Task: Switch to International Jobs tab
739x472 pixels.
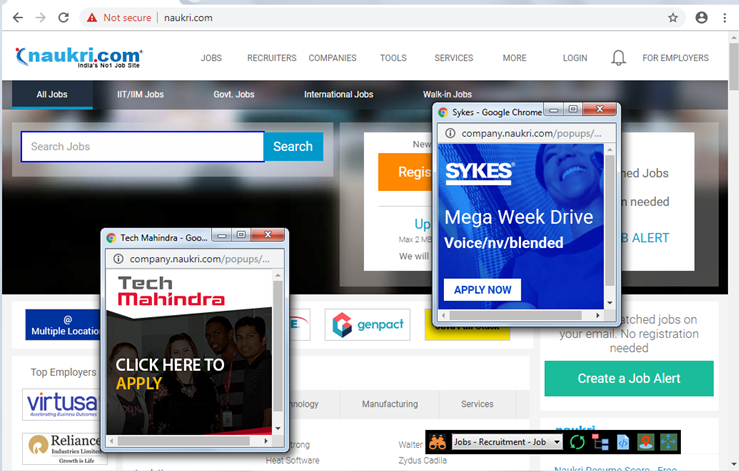Action: (x=338, y=94)
